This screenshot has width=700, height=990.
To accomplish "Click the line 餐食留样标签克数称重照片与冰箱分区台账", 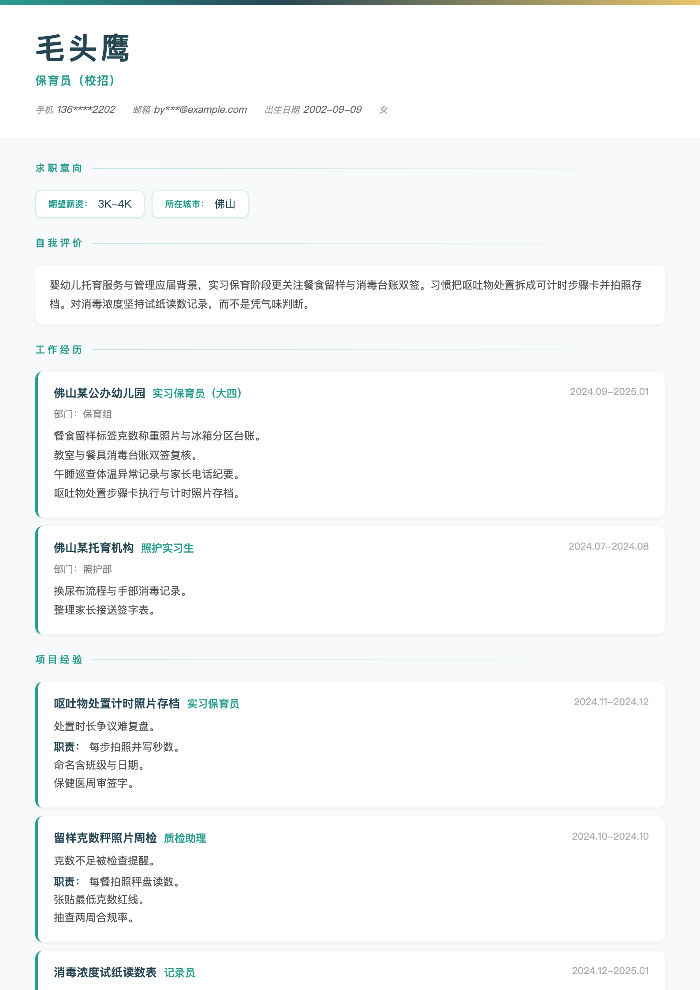I will [x=157, y=436].
